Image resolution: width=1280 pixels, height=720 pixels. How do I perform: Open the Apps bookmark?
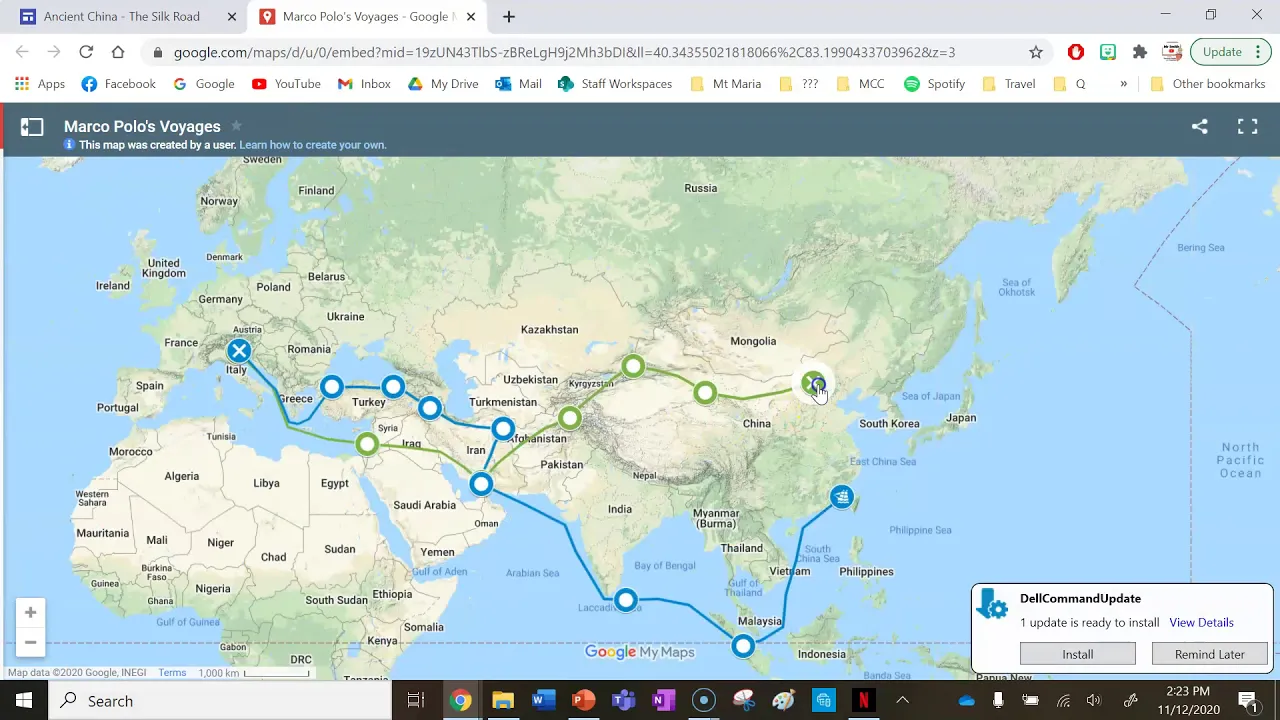click(x=40, y=84)
